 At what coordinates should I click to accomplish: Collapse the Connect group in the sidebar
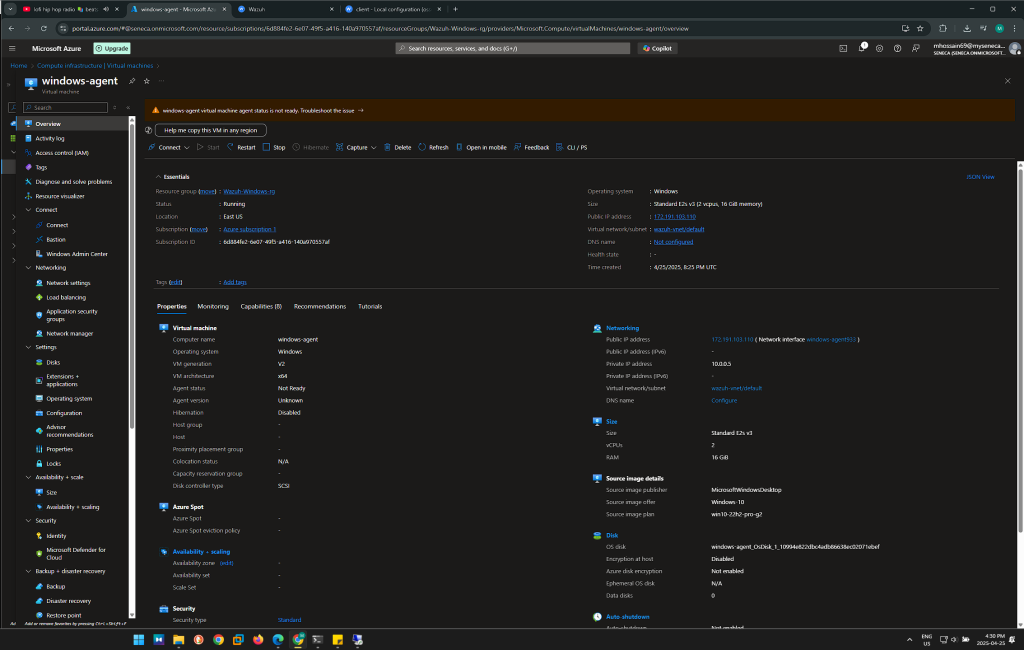28,210
